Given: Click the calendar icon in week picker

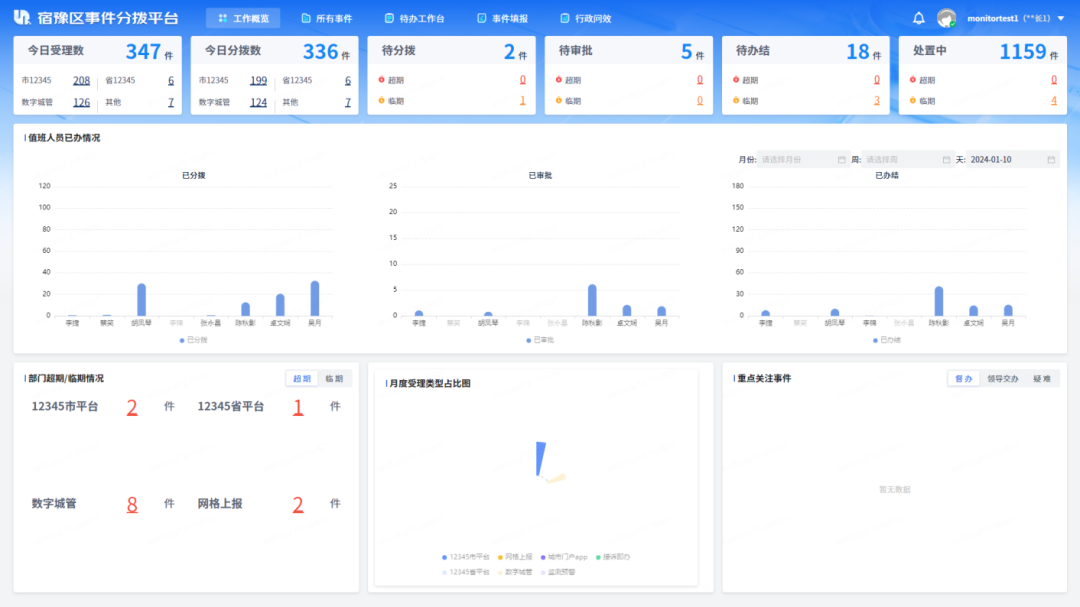Looking at the screenshot, I should (946, 159).
